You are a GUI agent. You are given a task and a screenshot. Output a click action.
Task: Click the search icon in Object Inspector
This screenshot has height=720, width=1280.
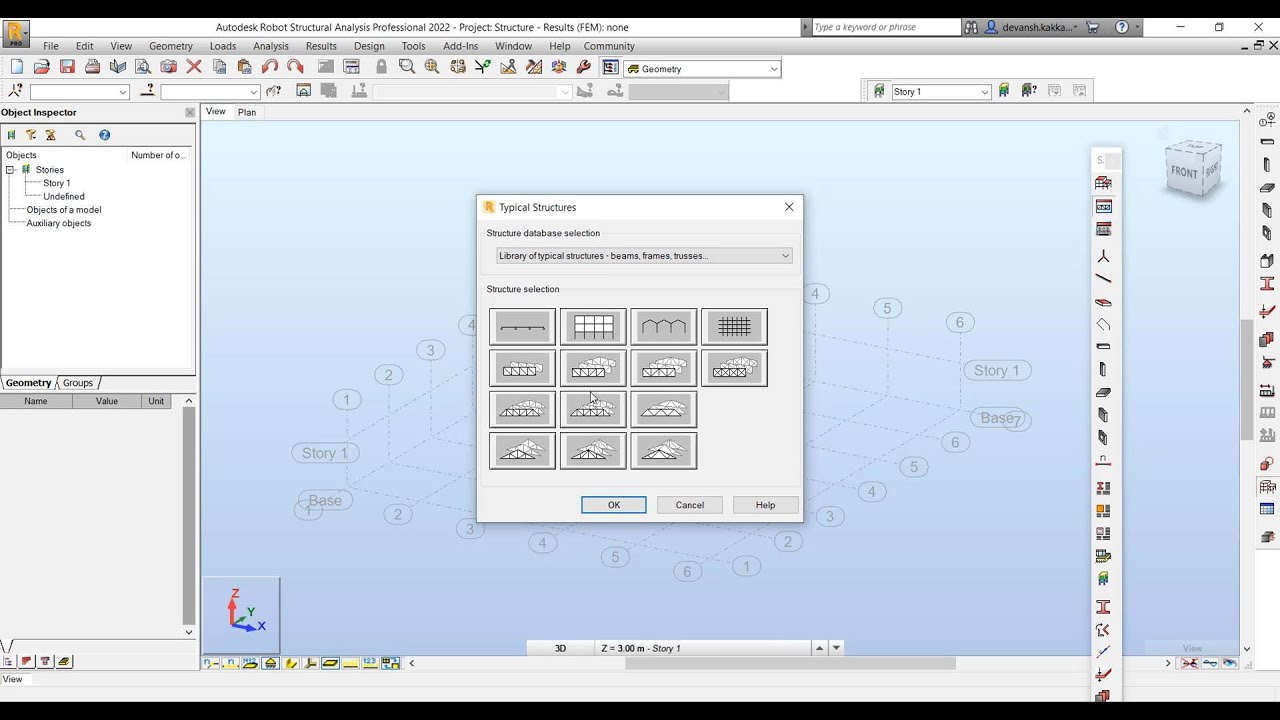(80, 135)
